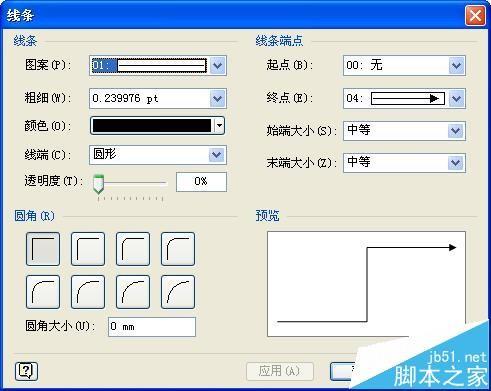Viewport: 491px width, 391px height.
Task: Click the line preview box
Action: click(x=366, y=284)
